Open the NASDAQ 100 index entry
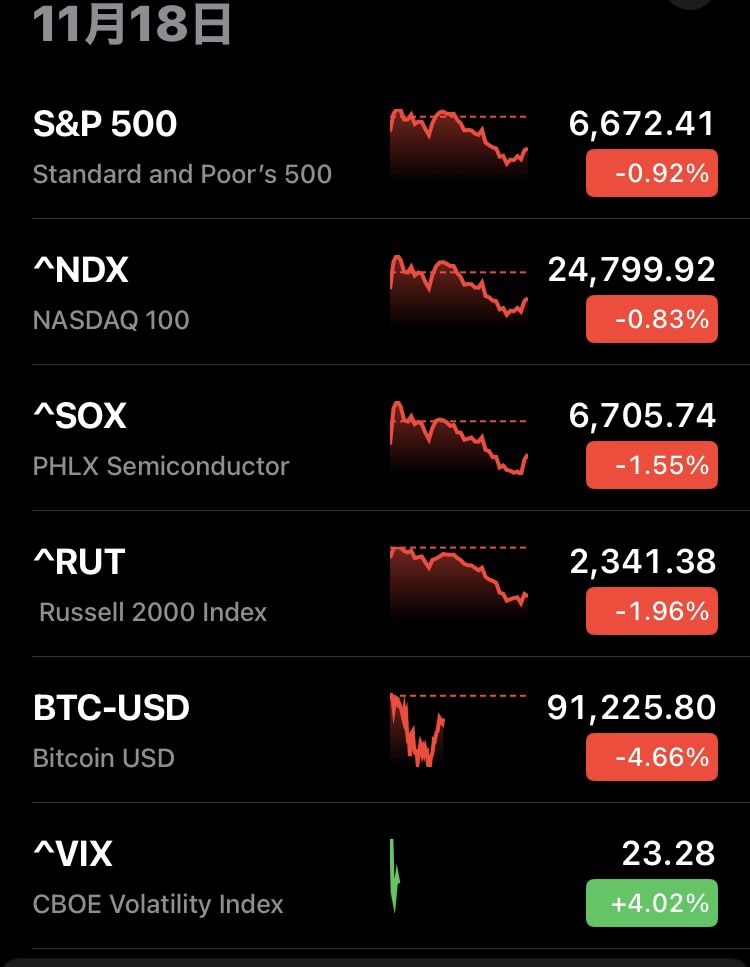The height and width of the screenshot is (967, 750). [111, 320]
